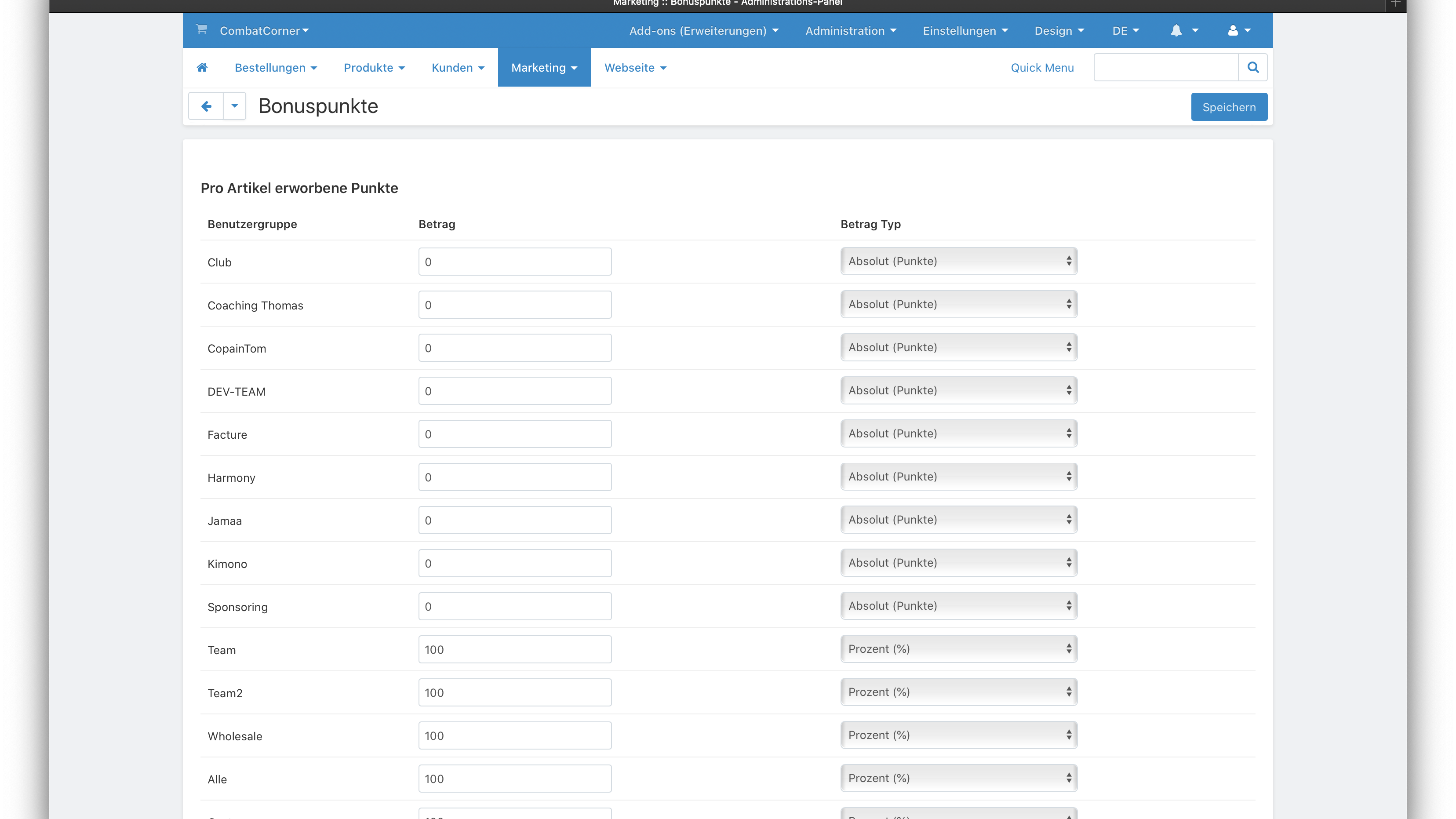Open the CombatCorner store dropdown
Image resolution: width=1456 pixels, height=819 pixels.
point(264,30)
